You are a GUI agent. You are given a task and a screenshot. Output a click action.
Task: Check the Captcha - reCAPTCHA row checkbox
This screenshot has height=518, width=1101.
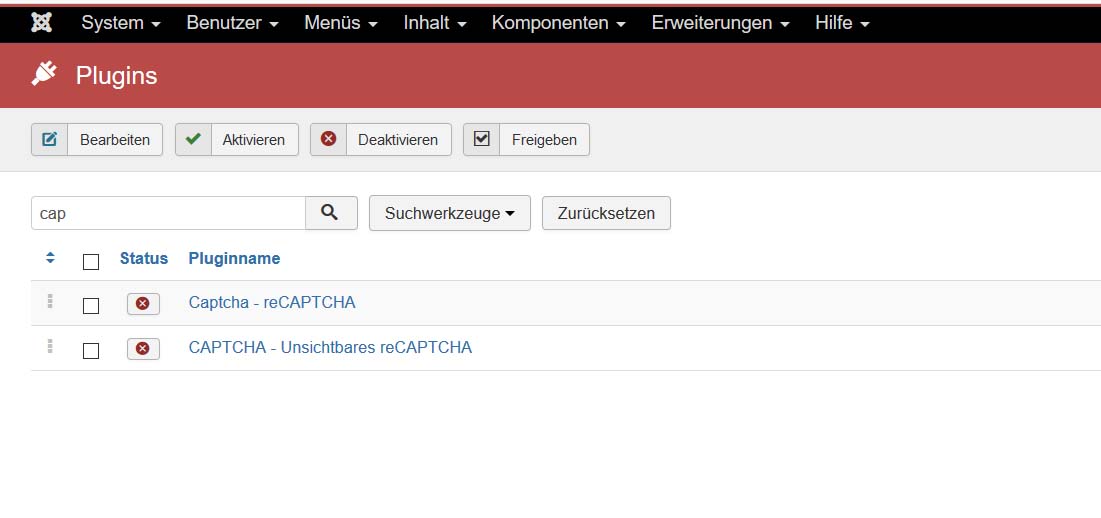[91, 306]
